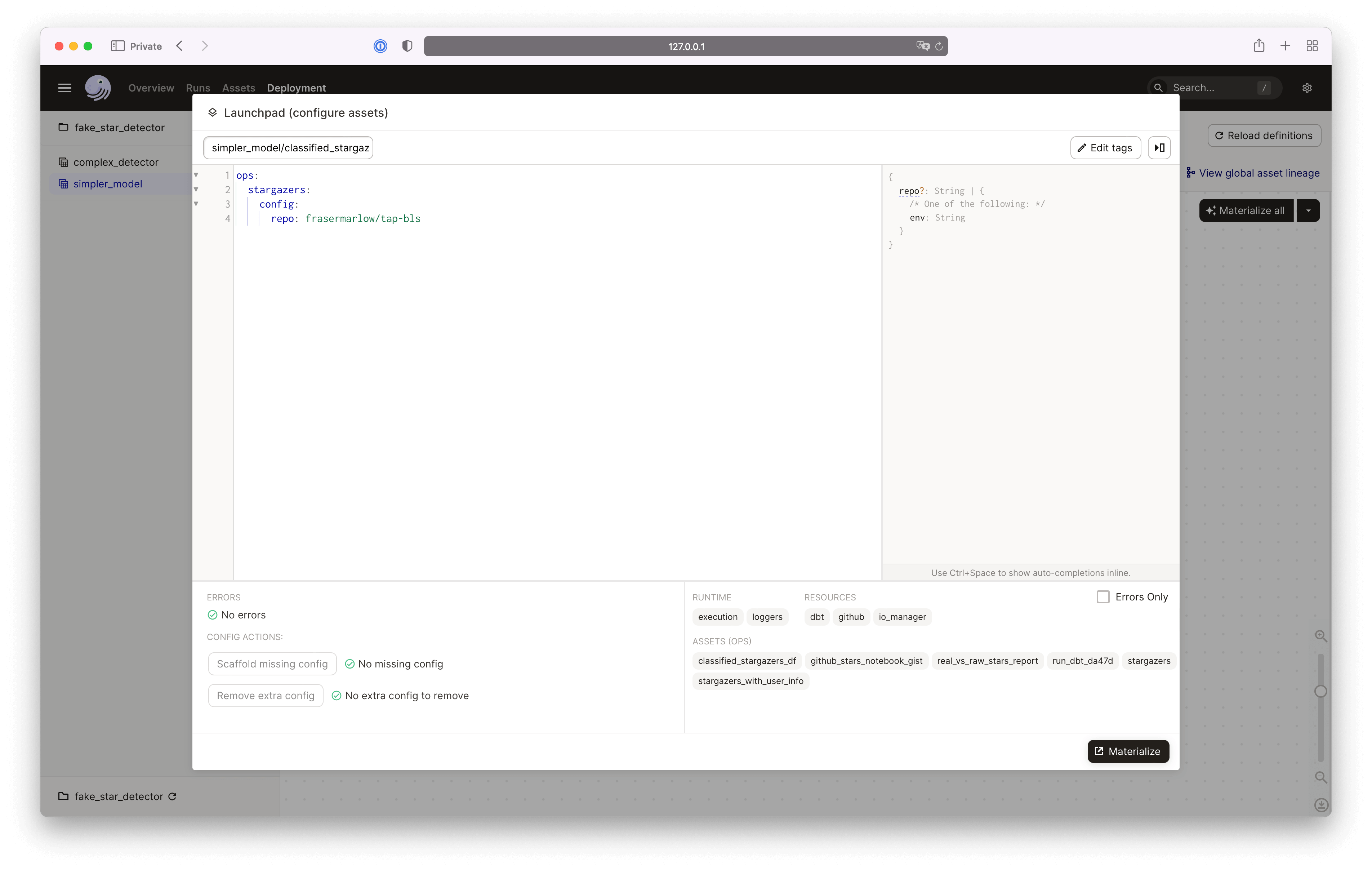1372x870 pixels.
Task: Reload the fake_star_detector location icon
Action: (x=172, y=796)
